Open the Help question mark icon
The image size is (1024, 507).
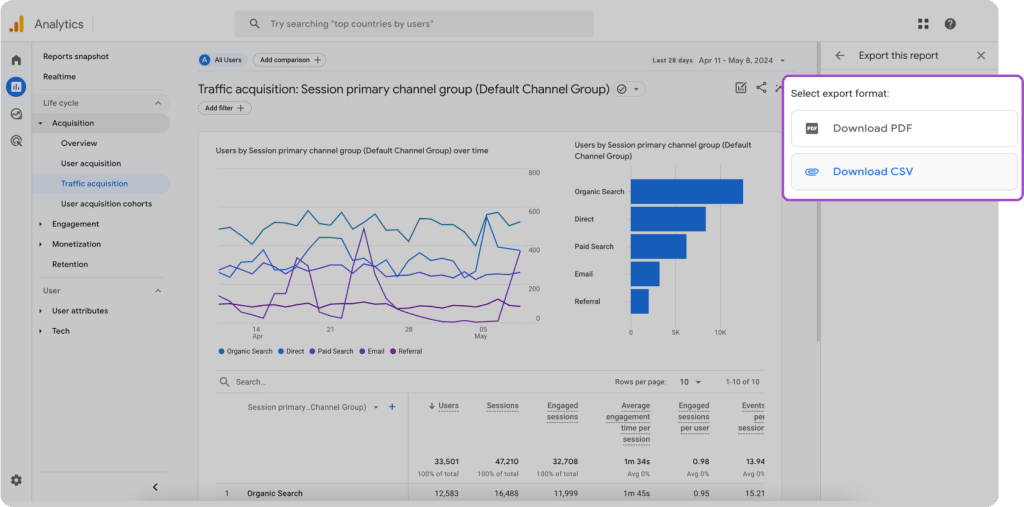[950, 24]
